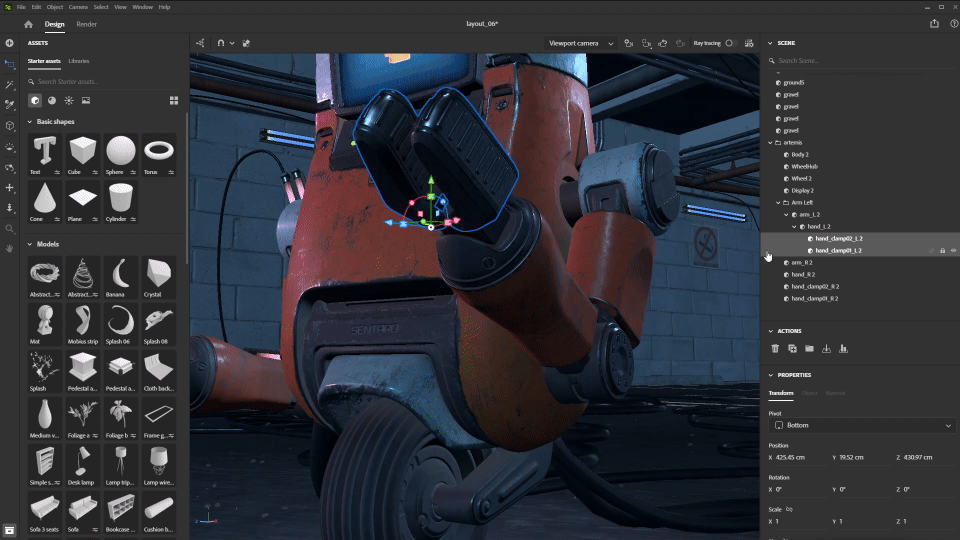The height and width of the screenshot is (540, 960).
Task: Click the Search Starter assets field
Action: click(104, 81)
